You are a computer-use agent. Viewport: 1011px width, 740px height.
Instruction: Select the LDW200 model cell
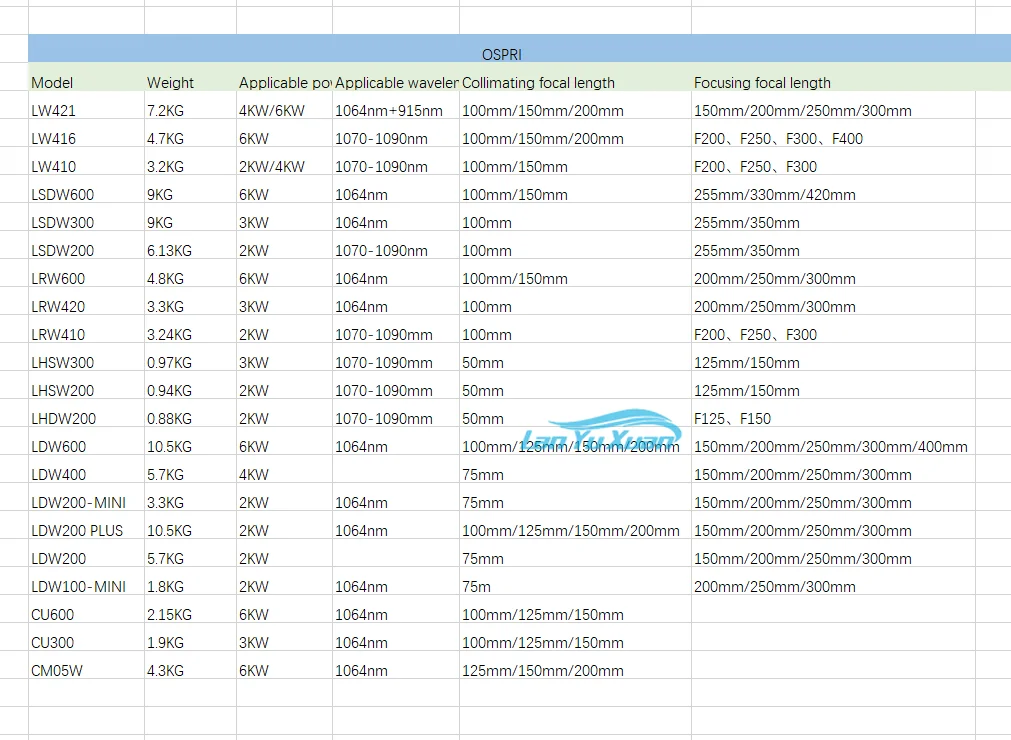pyautogui.click(x=86, y=553)
